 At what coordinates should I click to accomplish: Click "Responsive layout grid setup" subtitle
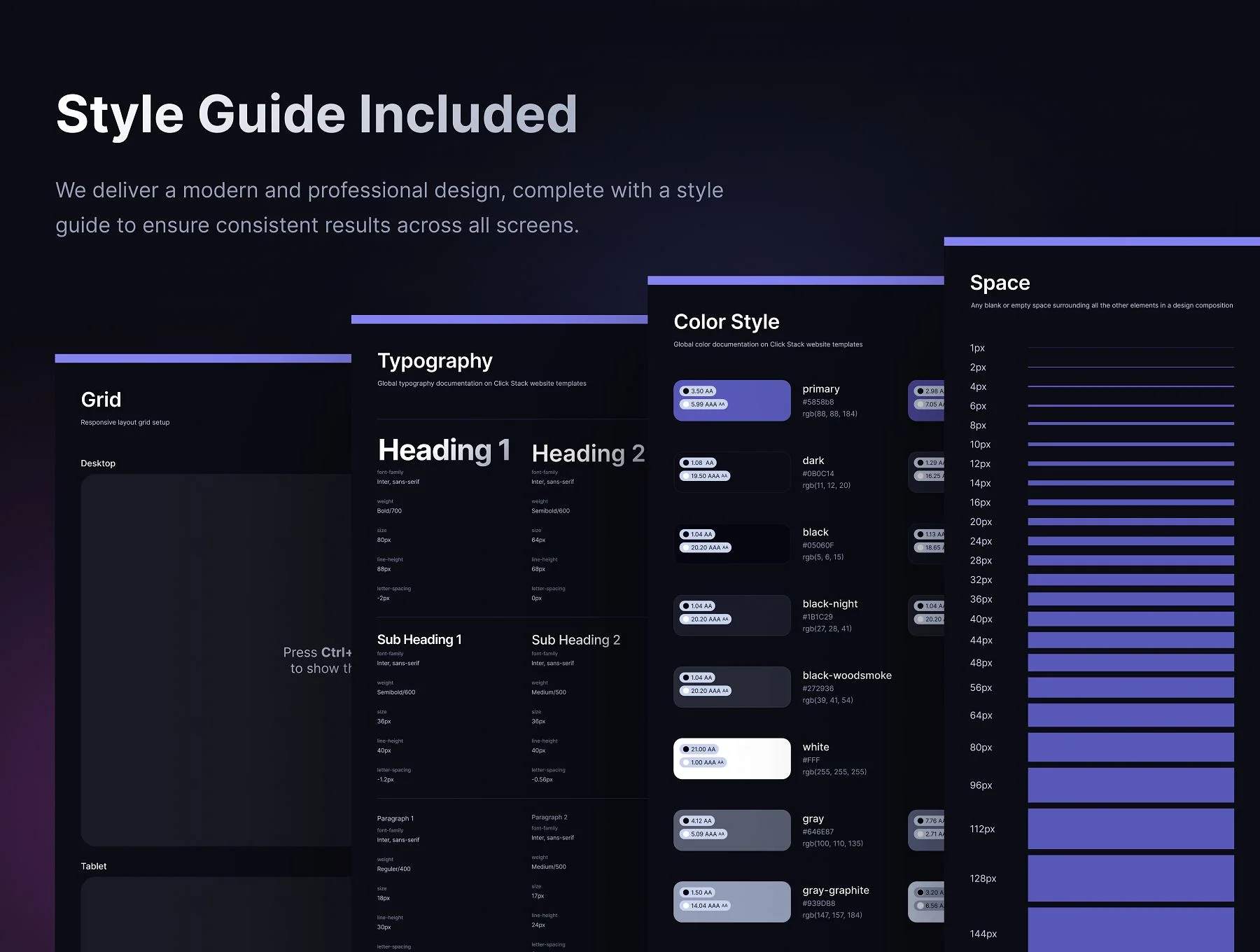(x=125, y=422)
